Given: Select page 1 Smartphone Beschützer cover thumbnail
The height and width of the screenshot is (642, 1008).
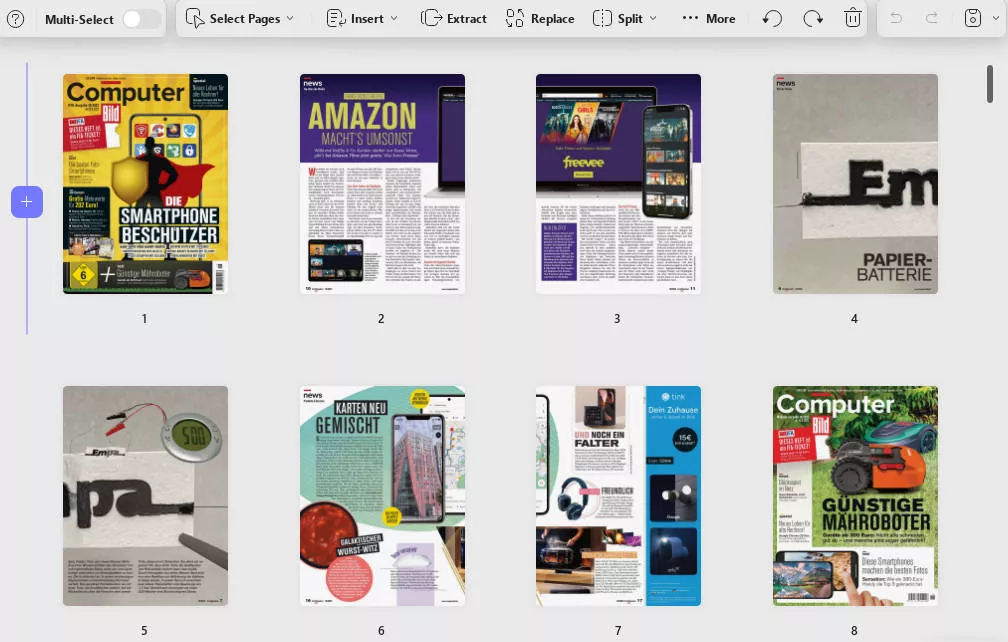Looking at the screenshot, I should [x=145, y=184].
